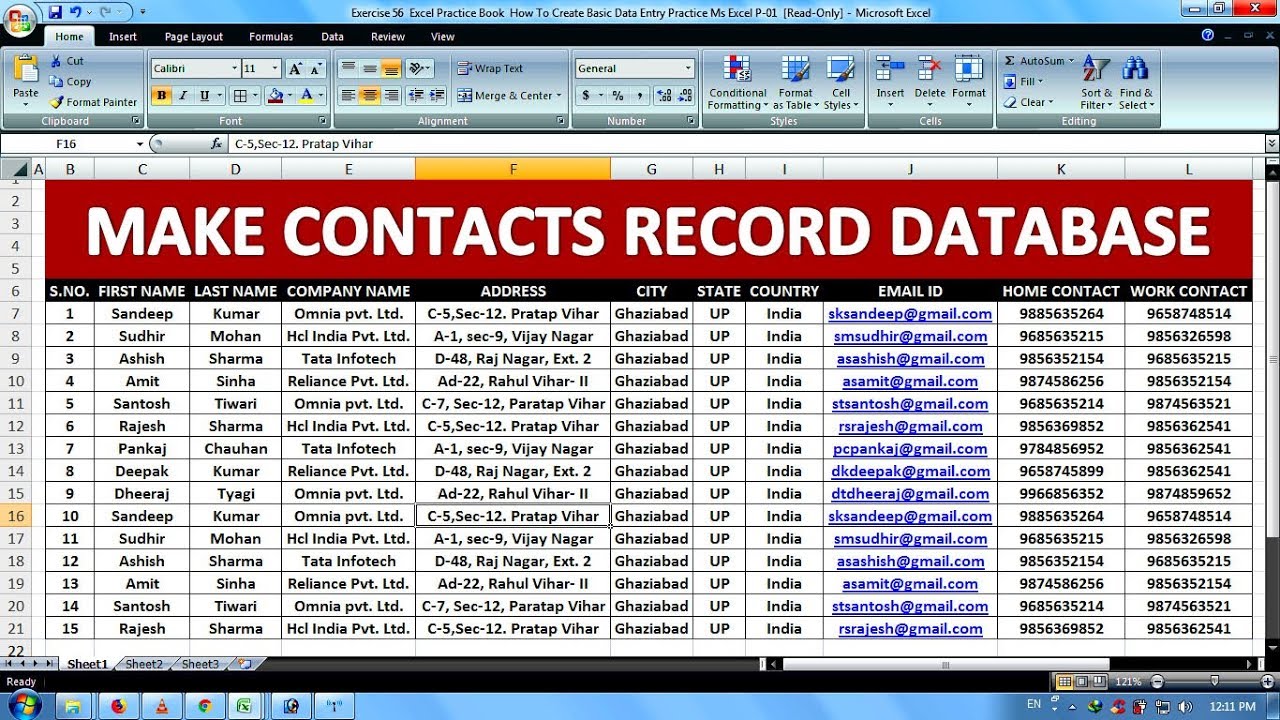Screen dimensions: 1280x720
Task: Open the Font Color picker arrow
Action: pyautogui.click(x=320, y=96)
